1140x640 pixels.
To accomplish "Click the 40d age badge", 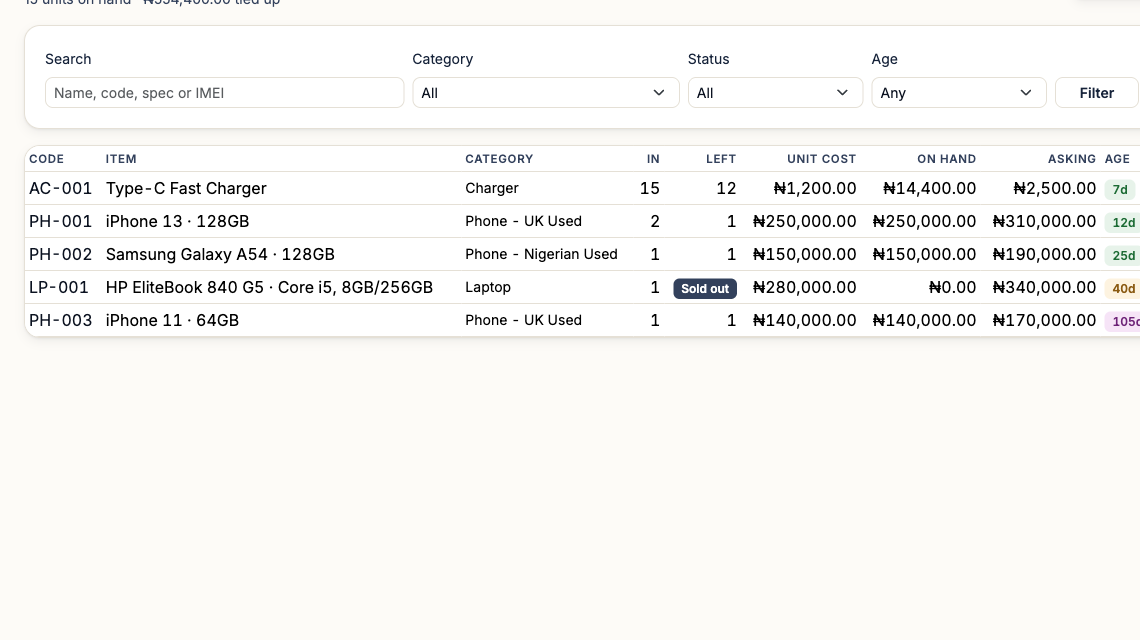I will [x=1123, y=289].
